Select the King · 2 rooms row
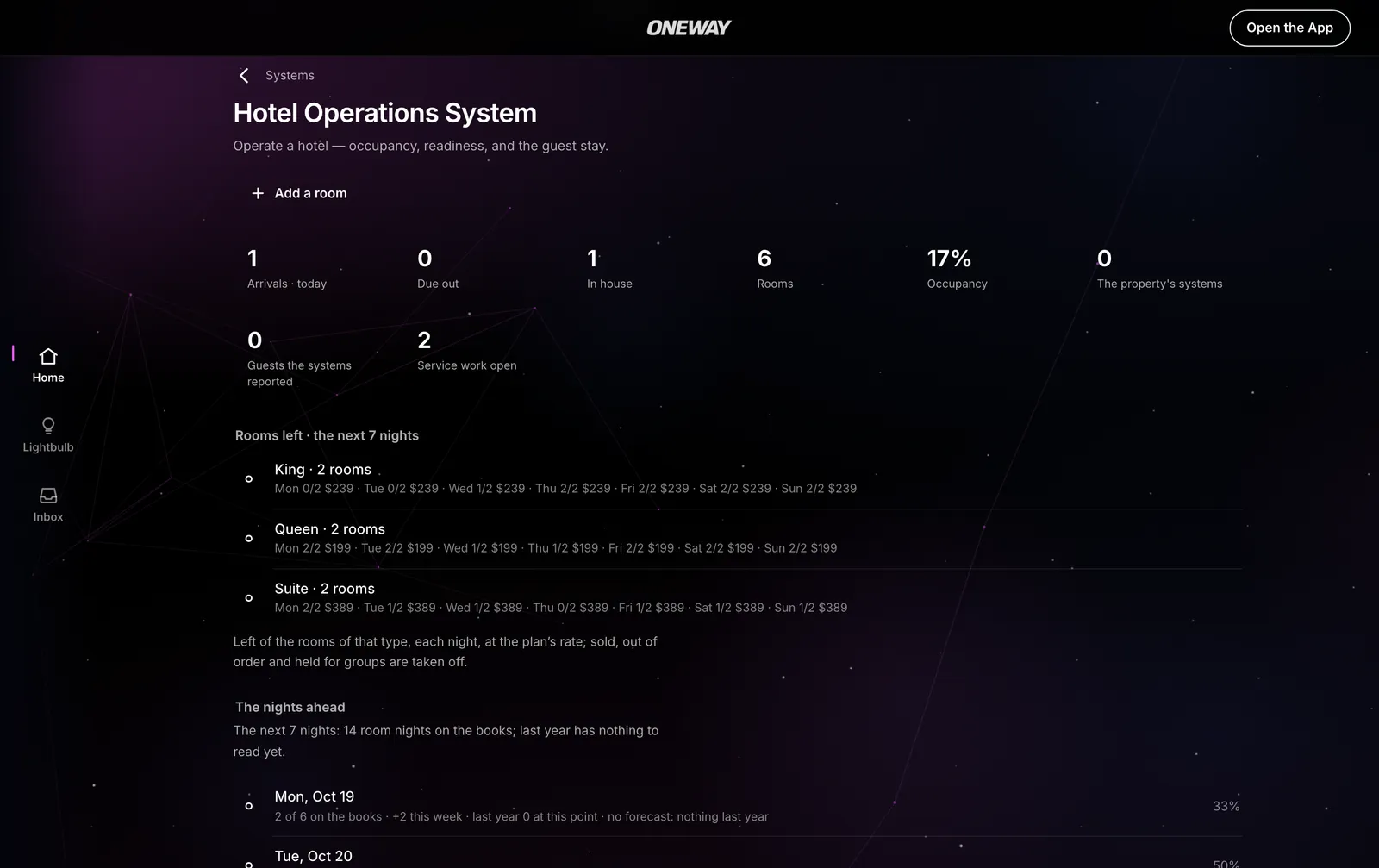 [738, 478]
